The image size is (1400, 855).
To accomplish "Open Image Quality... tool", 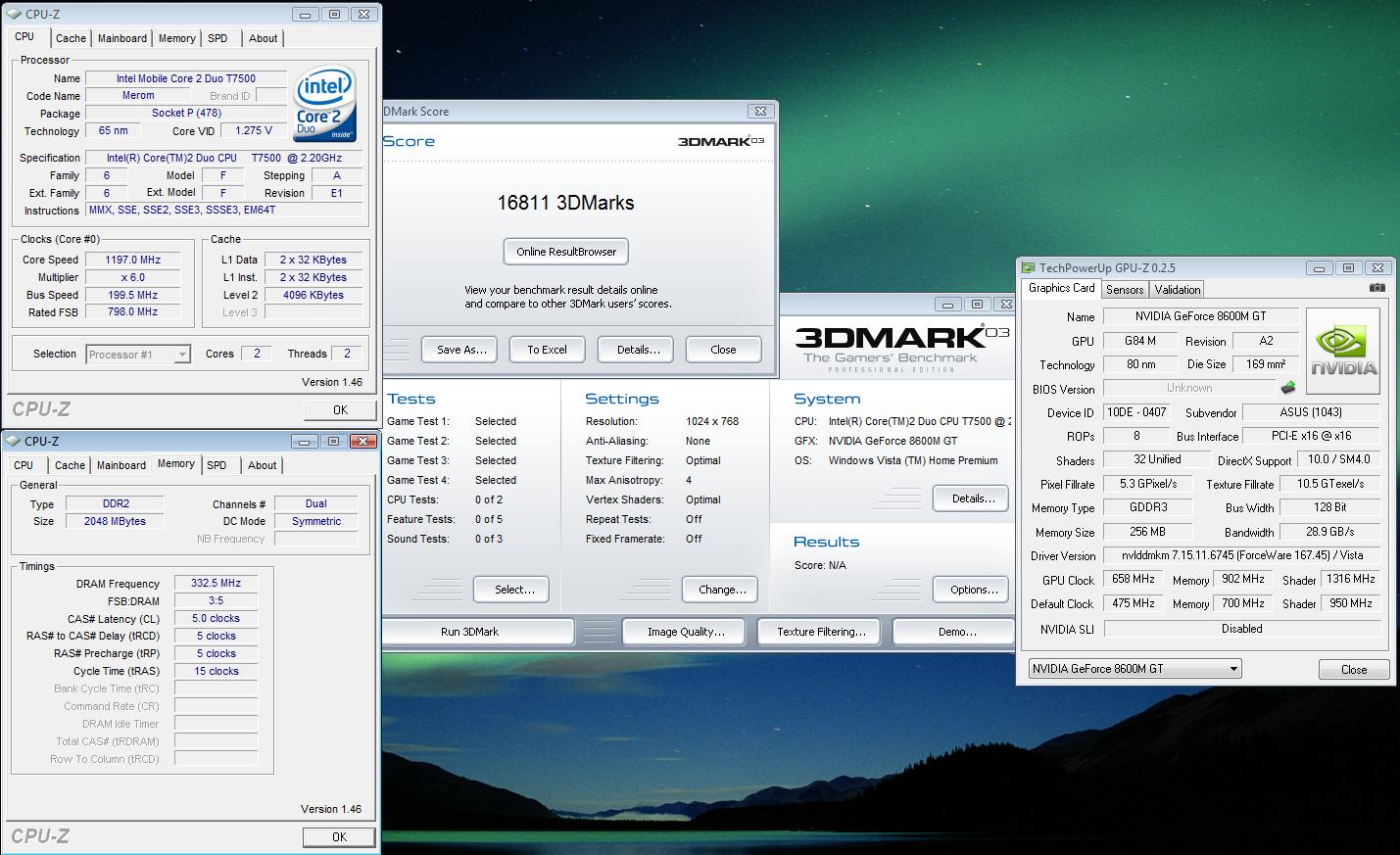I will click(686, 632).
